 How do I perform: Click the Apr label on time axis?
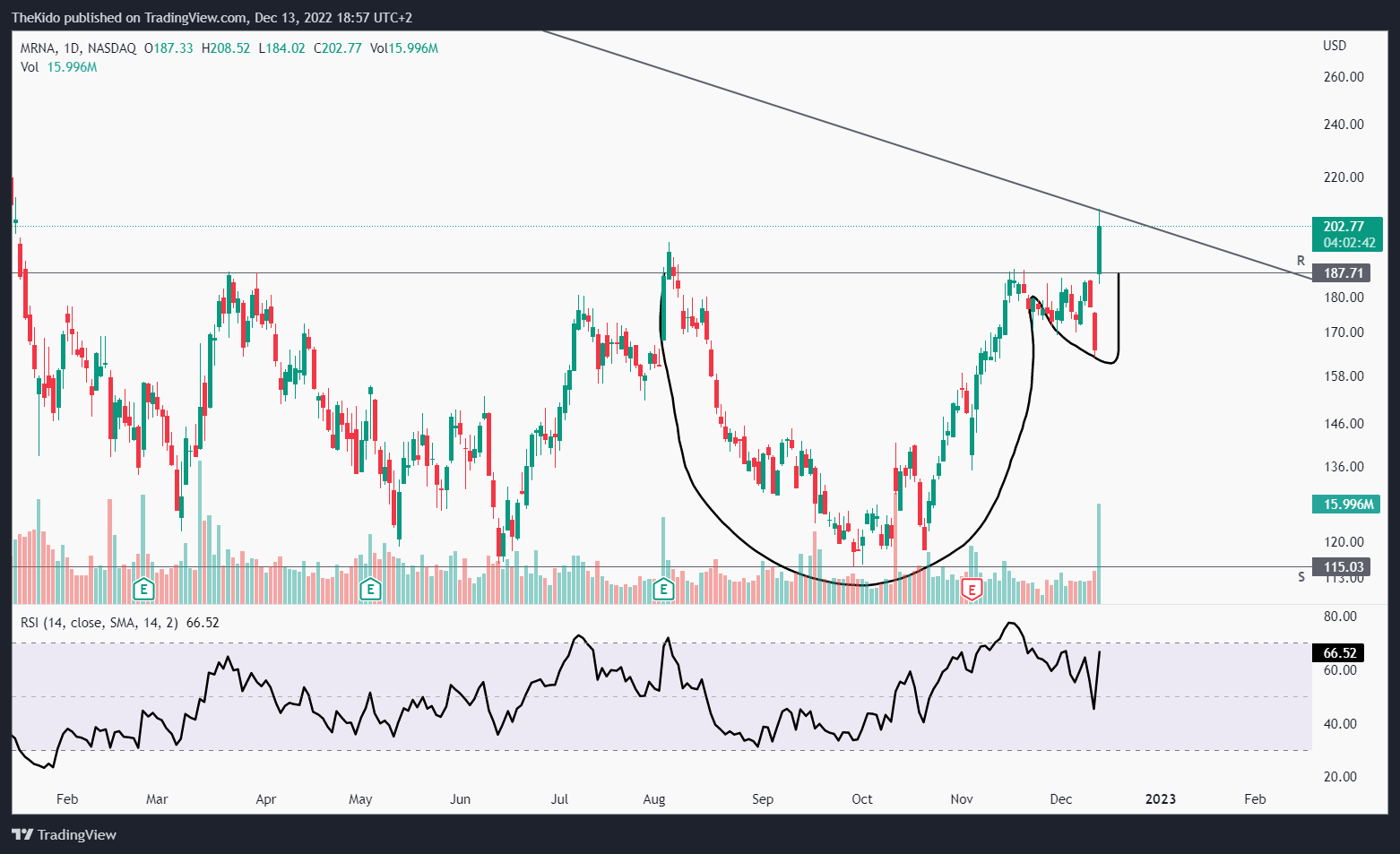[x=266, y=799]
